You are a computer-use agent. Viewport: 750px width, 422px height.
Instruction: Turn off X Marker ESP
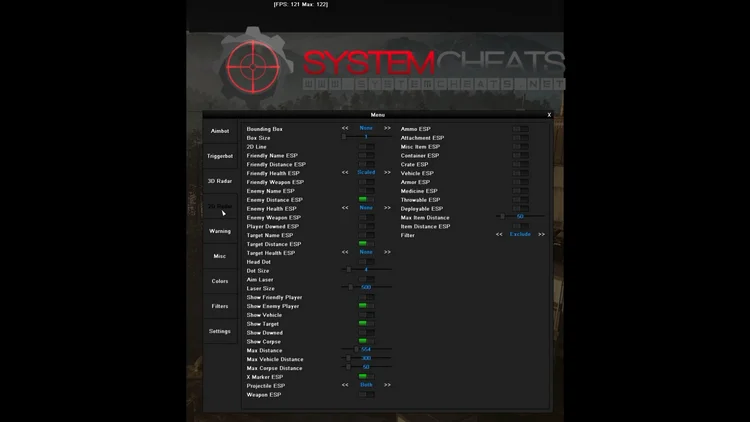coord(366,377)
